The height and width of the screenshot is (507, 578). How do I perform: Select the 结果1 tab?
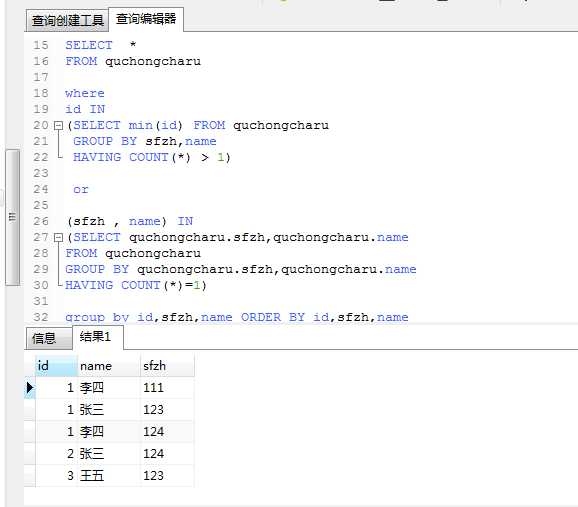(x=98, y=337)
